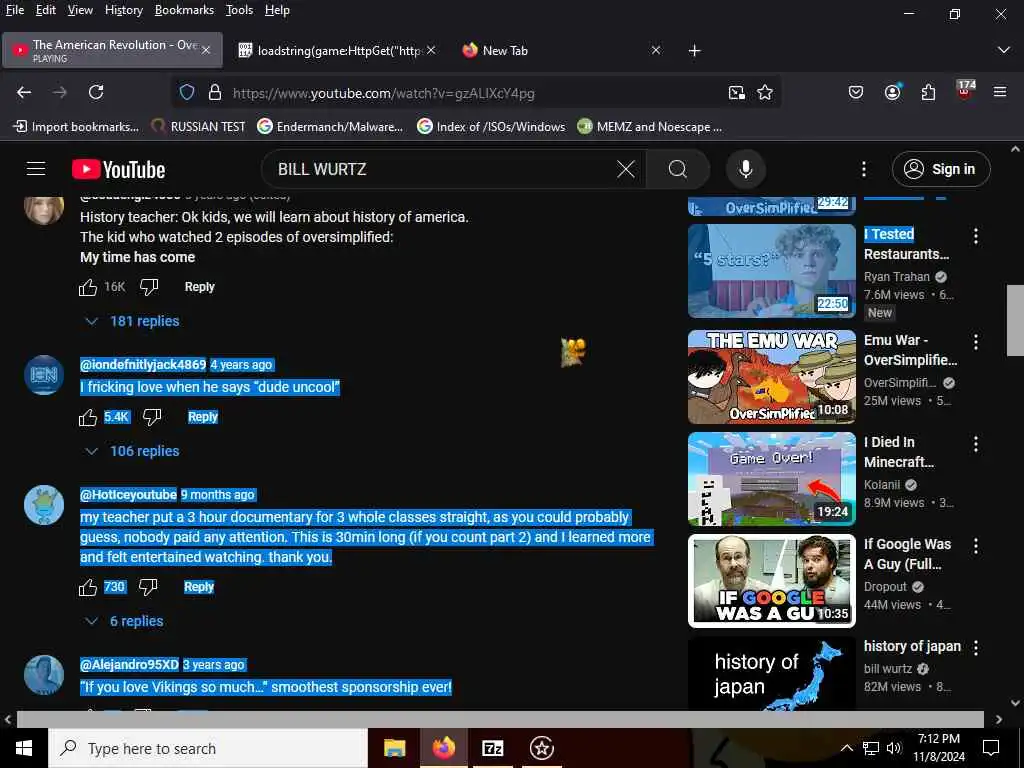This screenshot has height=768, width=1024.
Task: Expand 106 replies thread
Action: 133,451
